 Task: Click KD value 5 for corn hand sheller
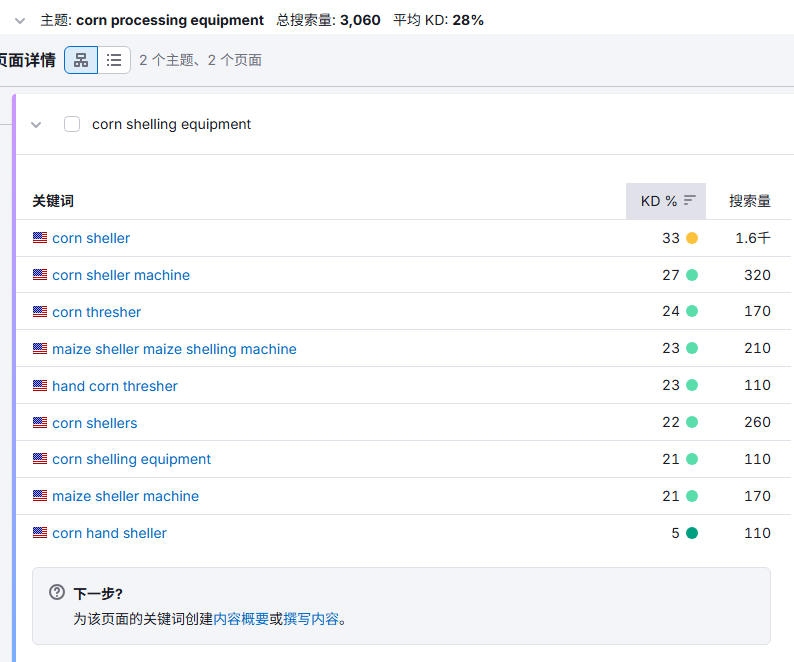(676, 533)
